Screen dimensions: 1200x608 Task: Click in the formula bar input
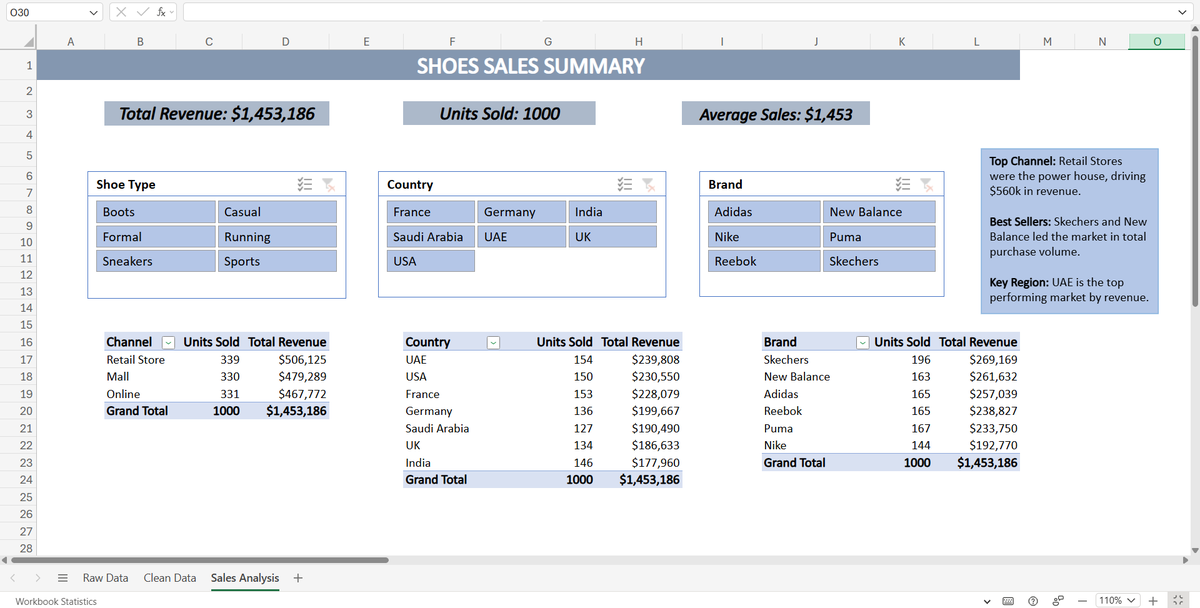tap(678, 12)
